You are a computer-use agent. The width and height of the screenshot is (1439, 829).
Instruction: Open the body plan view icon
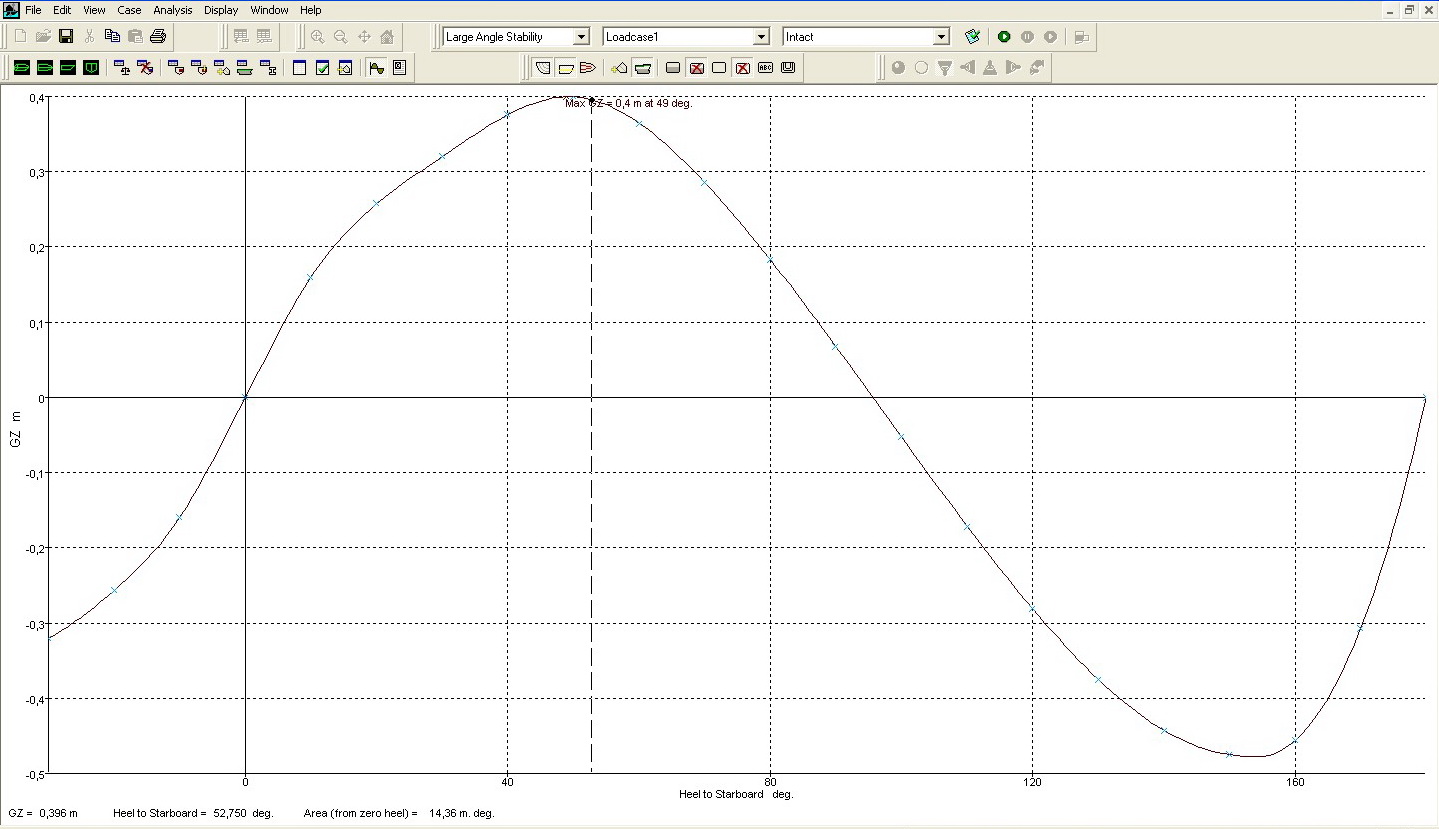coord(91,68)
